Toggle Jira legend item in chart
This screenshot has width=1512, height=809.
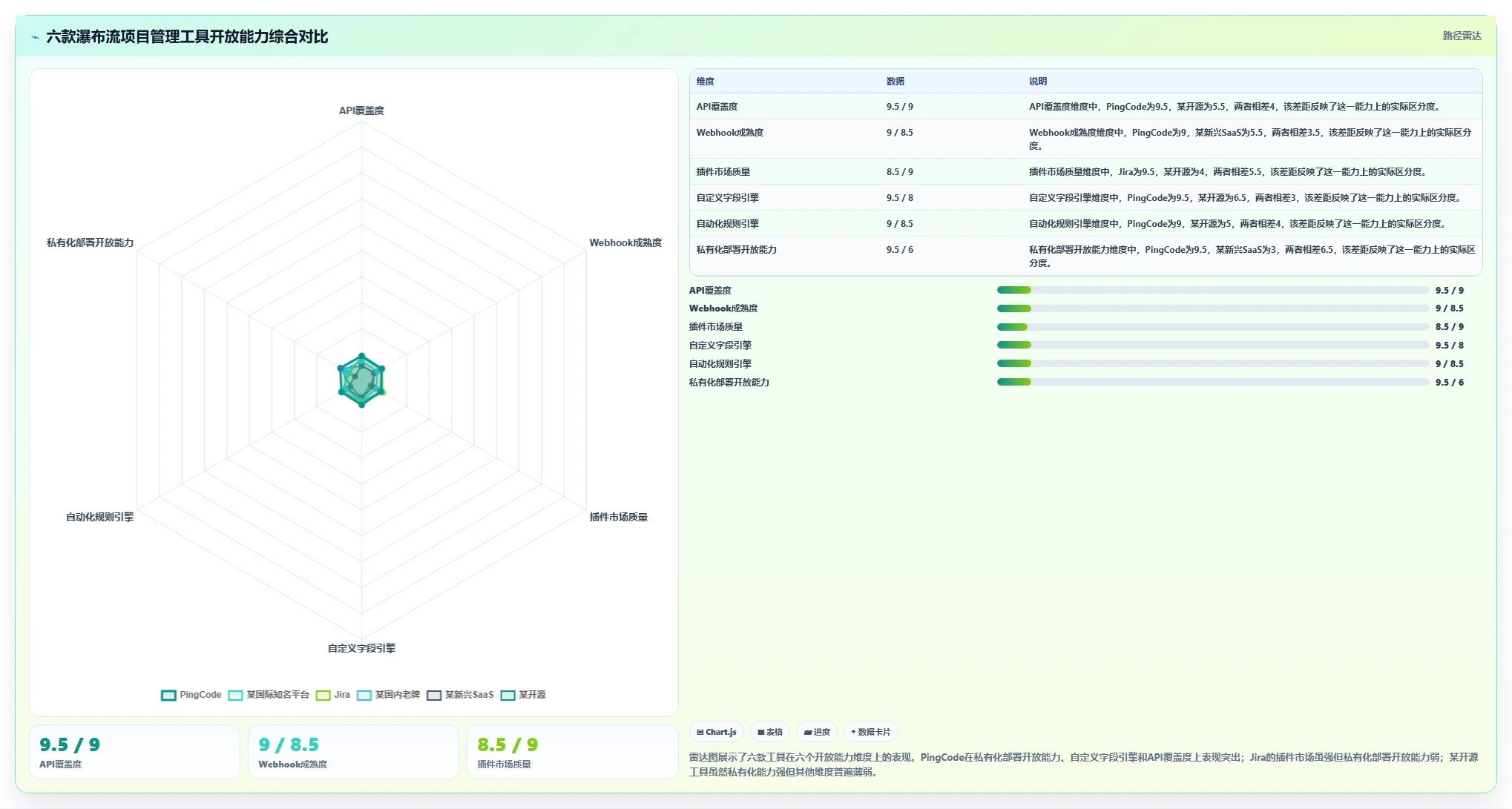tap(333, 695)
